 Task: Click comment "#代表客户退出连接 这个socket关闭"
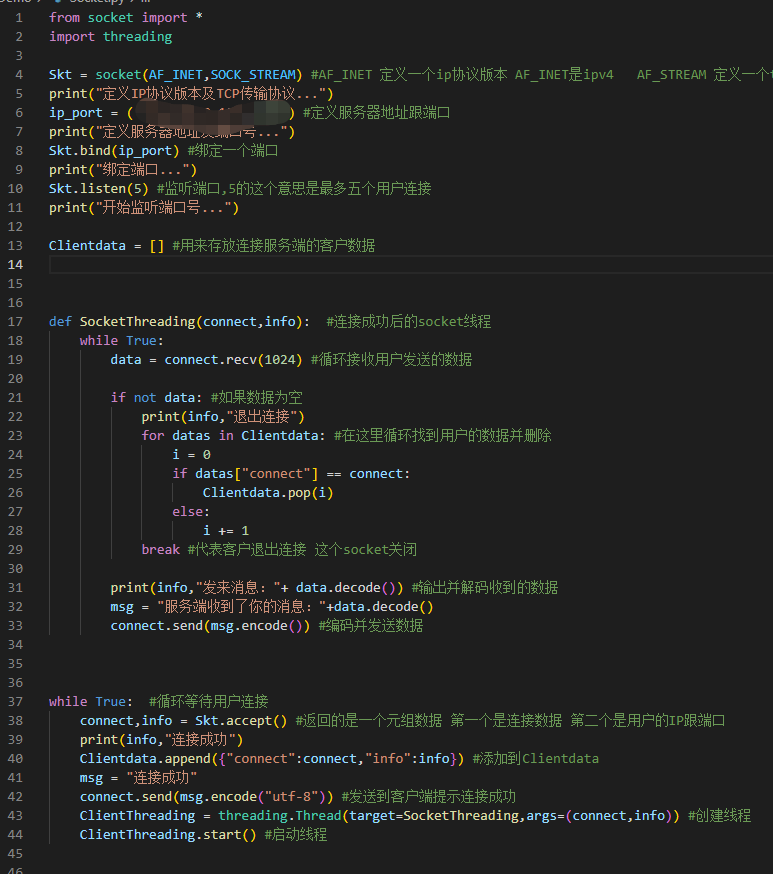(x=302, y=550)
